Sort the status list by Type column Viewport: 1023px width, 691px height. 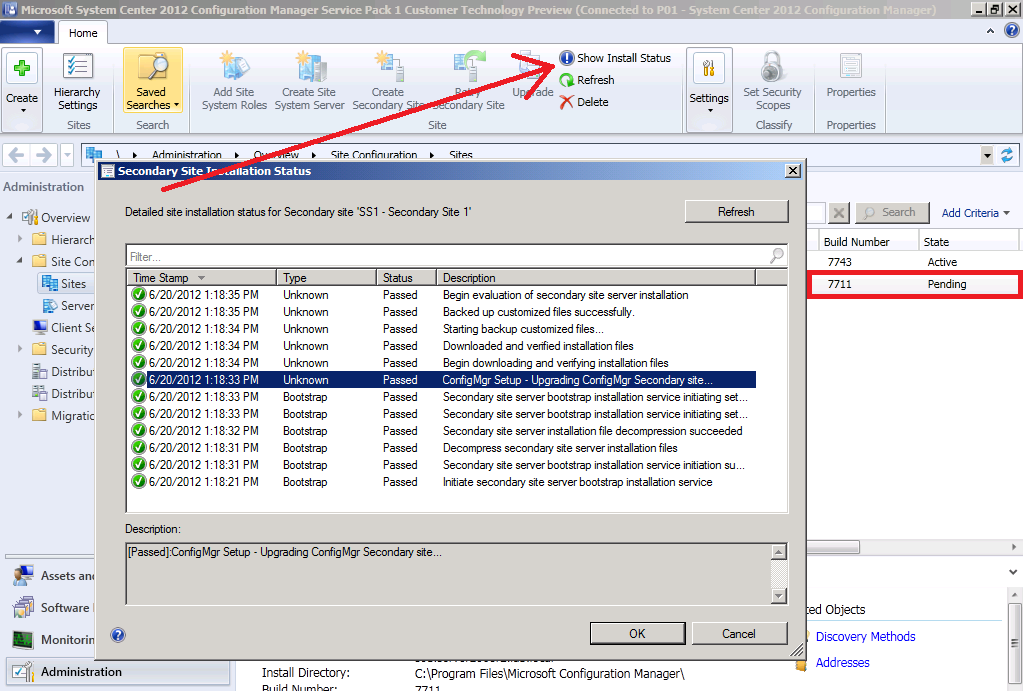pos(326,277)
